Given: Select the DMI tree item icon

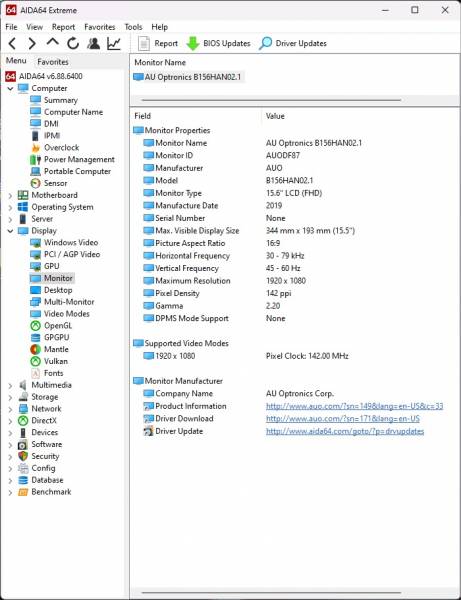Looking at the screenshot, I should point(36,124).
